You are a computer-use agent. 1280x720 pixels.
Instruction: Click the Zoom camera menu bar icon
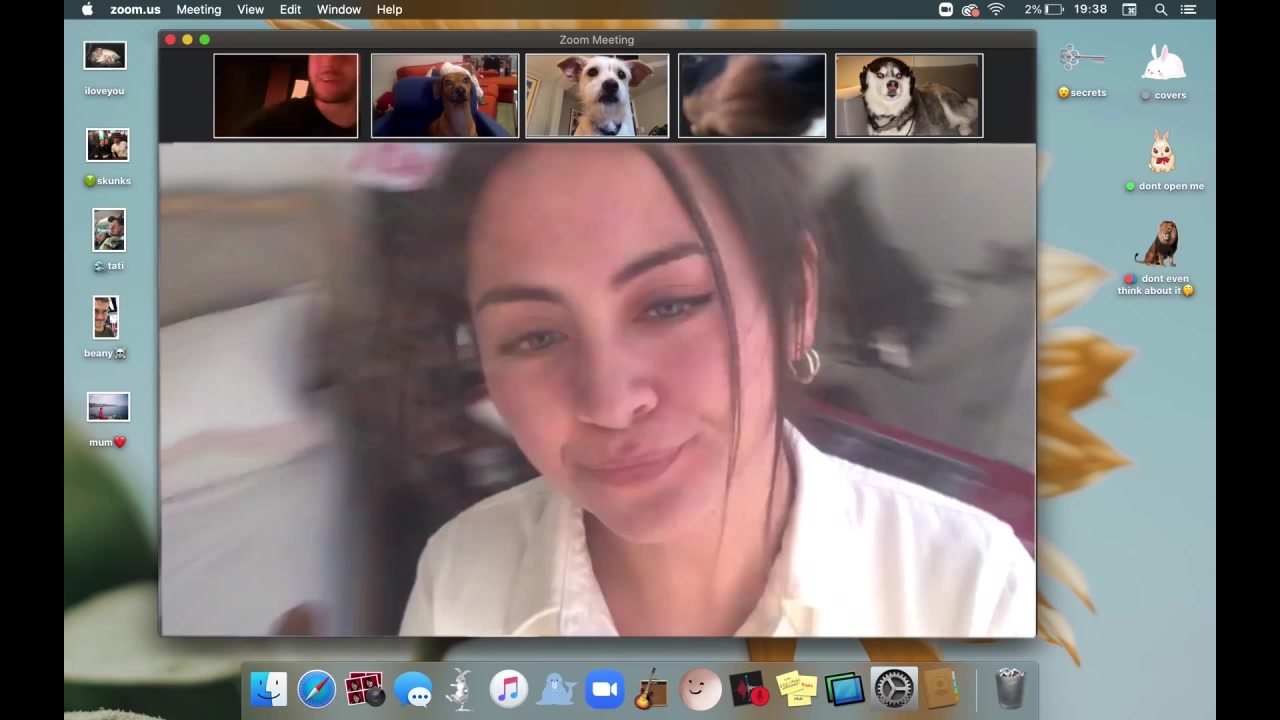(945, 10)
